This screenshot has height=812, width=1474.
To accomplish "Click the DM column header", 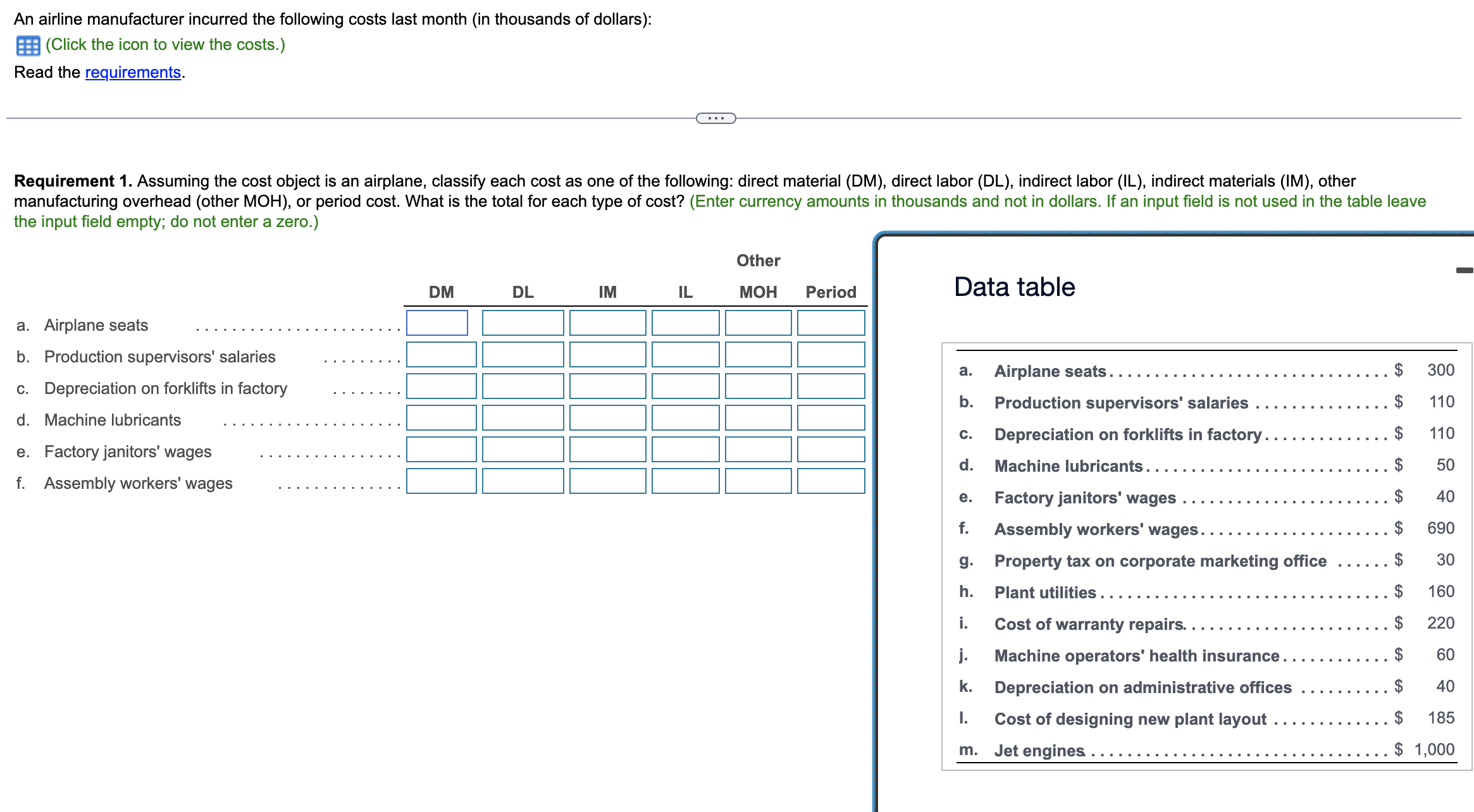I will (441, 292).
